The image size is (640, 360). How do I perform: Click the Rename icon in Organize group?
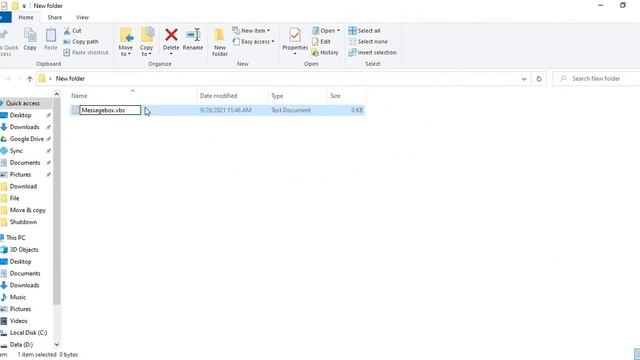pos(193,39)
